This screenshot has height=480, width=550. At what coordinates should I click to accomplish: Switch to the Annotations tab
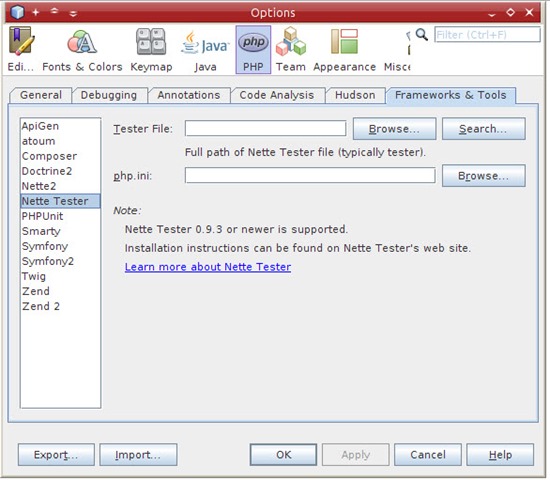point(189,95)
